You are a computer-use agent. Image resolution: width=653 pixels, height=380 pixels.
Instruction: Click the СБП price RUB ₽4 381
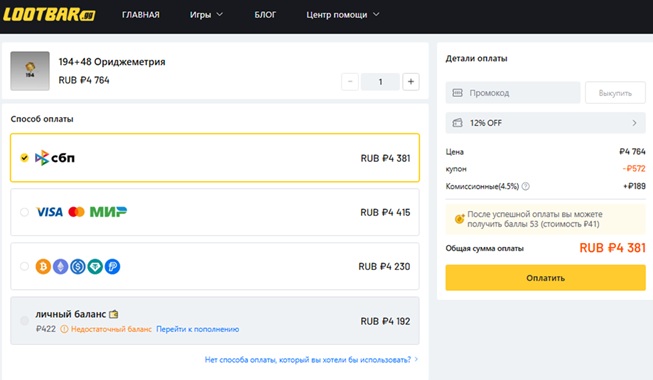pos(385,158)
